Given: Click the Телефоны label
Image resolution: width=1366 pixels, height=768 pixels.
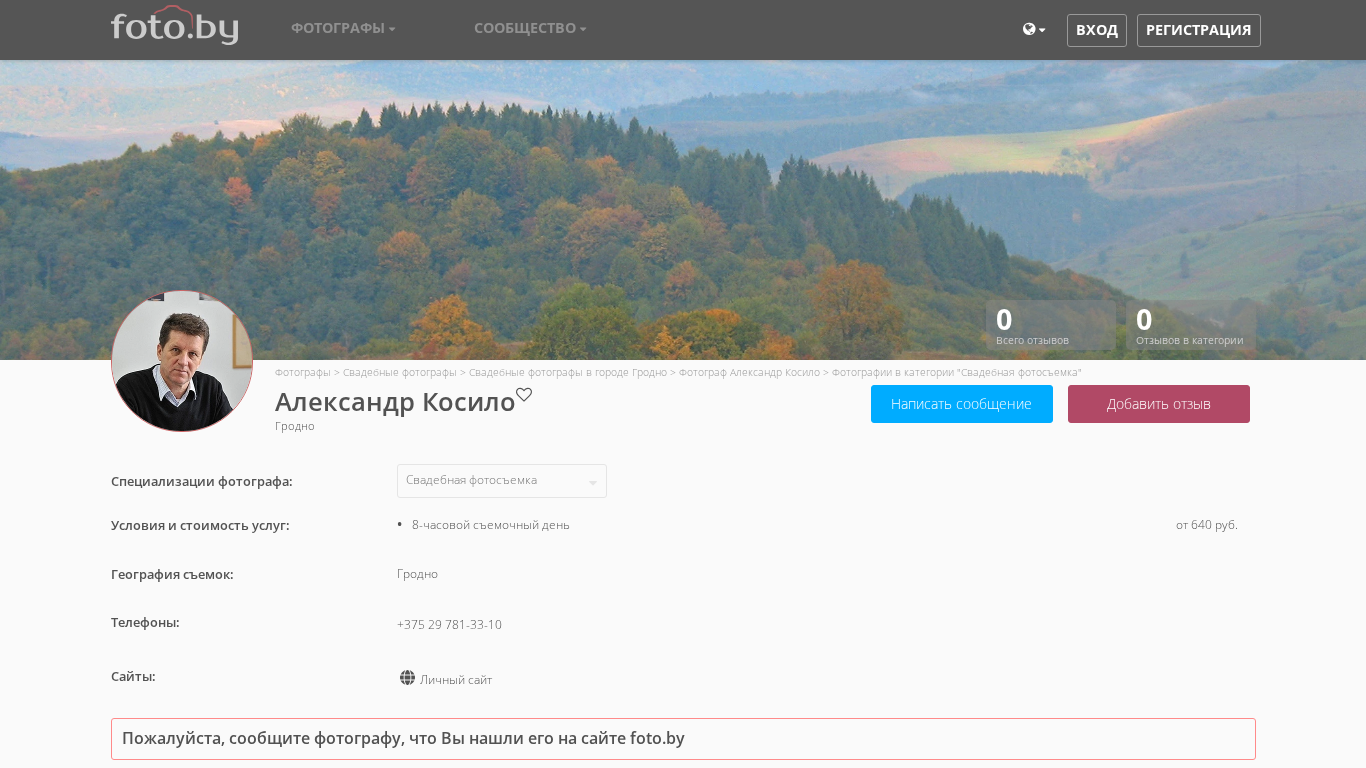Looking at the screenshot, I should click(145, 622).
